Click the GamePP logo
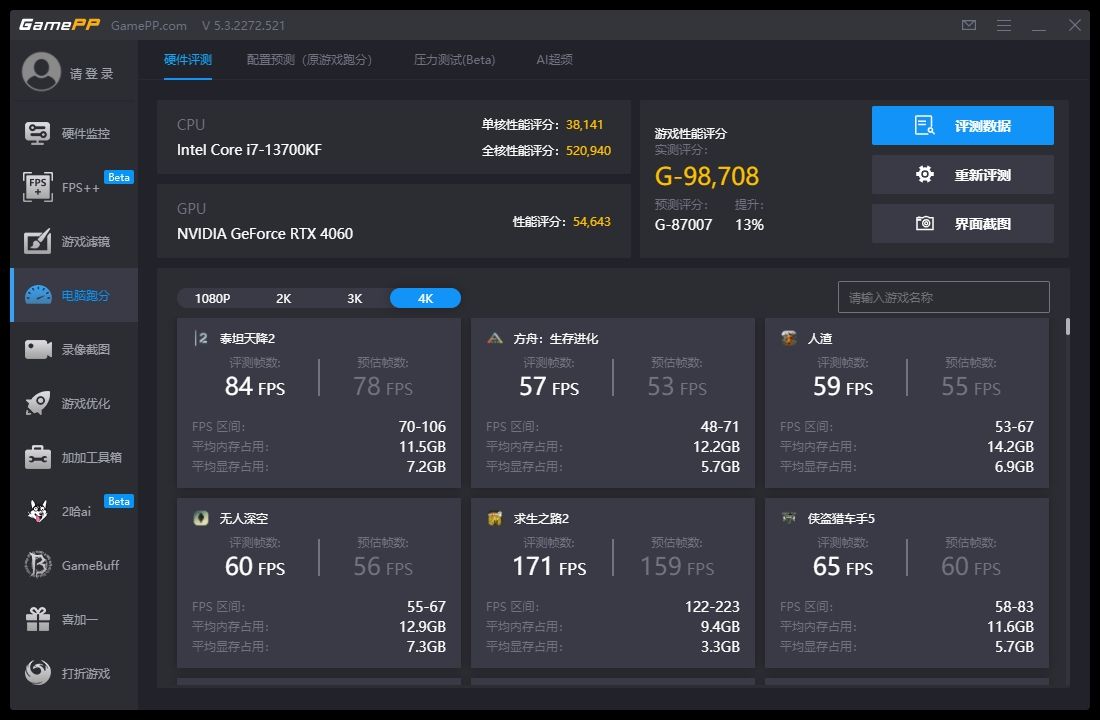 click(x=59, y=25)
